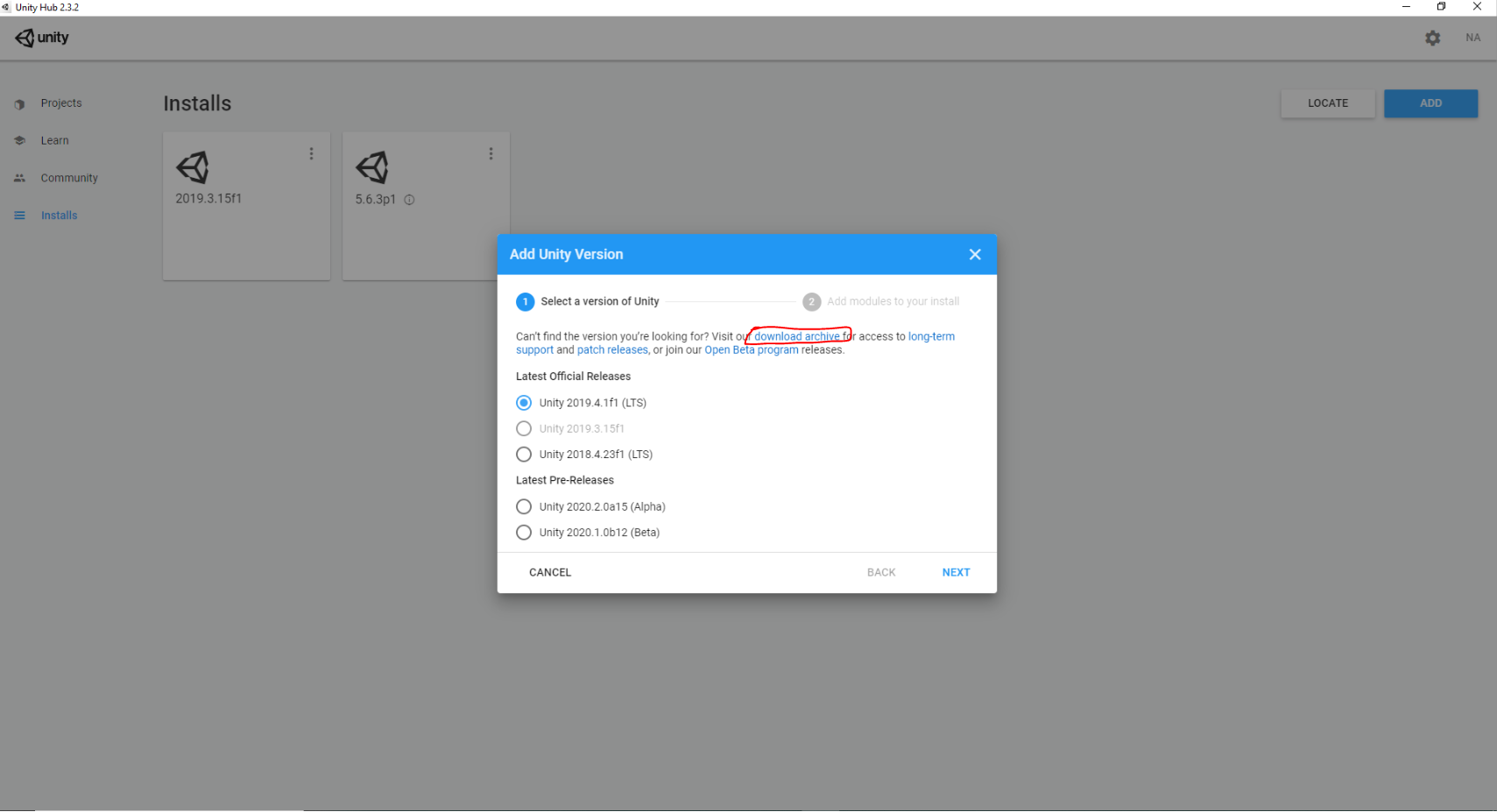1497x812 pixels.
Task: Visit the Open Beta program link
Action: point(752,350)
